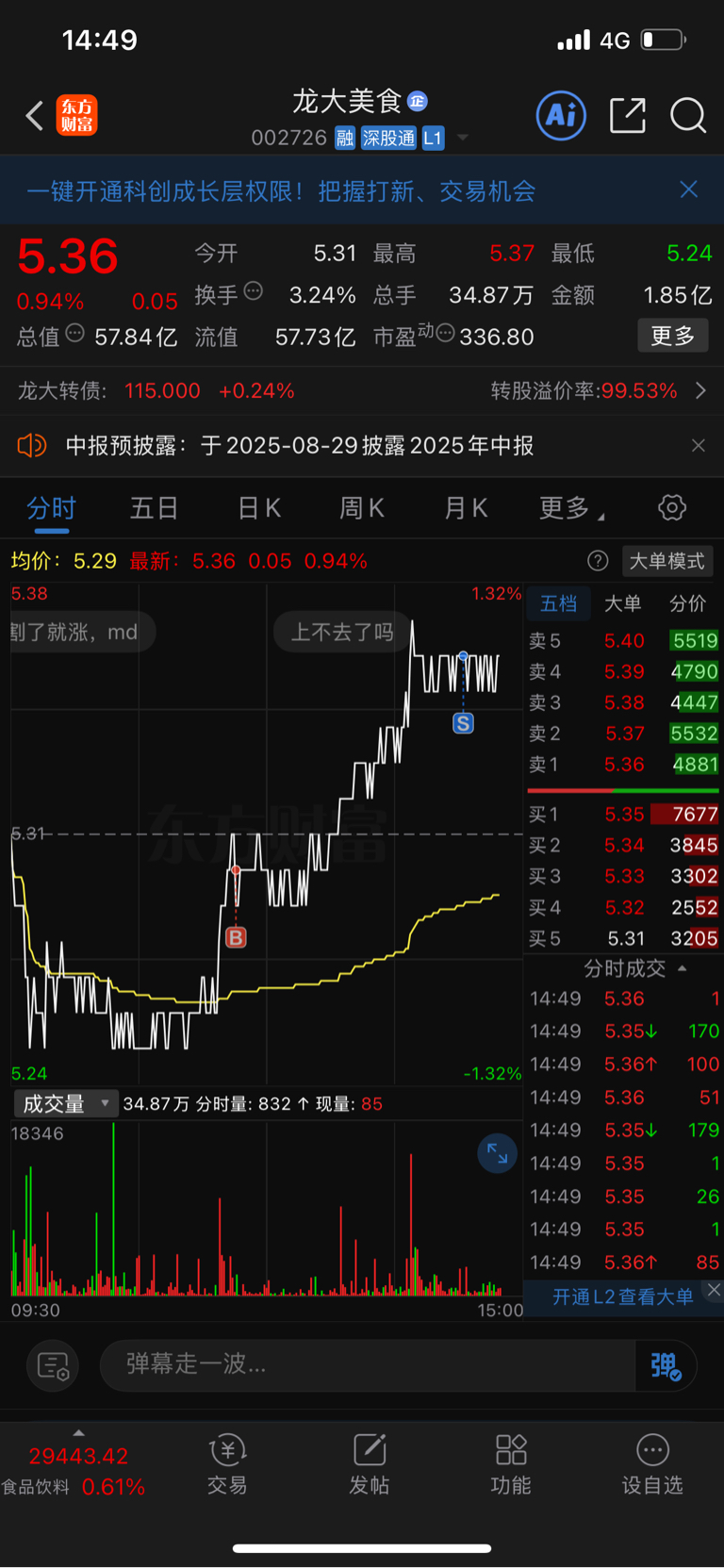
Task: Tap the big price 5.36
Action: (x=68, y=256)
